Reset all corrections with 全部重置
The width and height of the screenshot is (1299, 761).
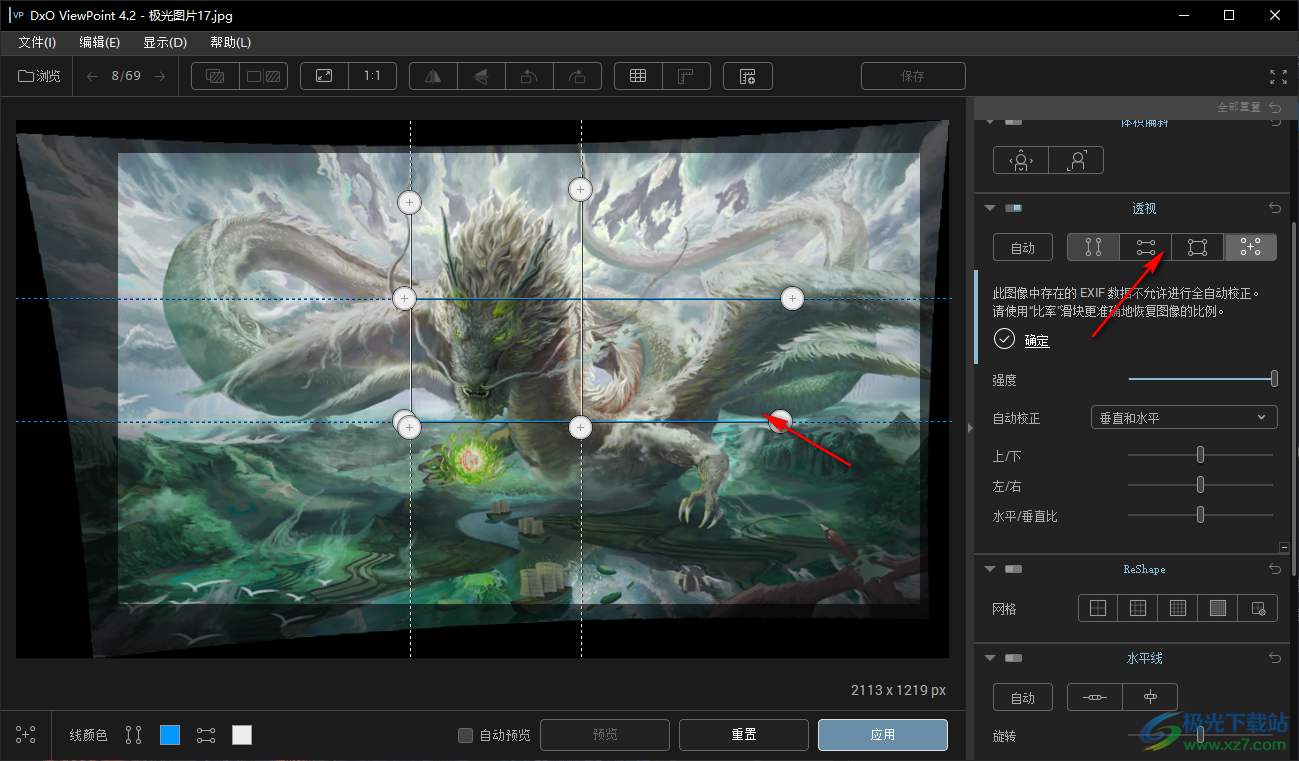click(x=1249, y=107)
